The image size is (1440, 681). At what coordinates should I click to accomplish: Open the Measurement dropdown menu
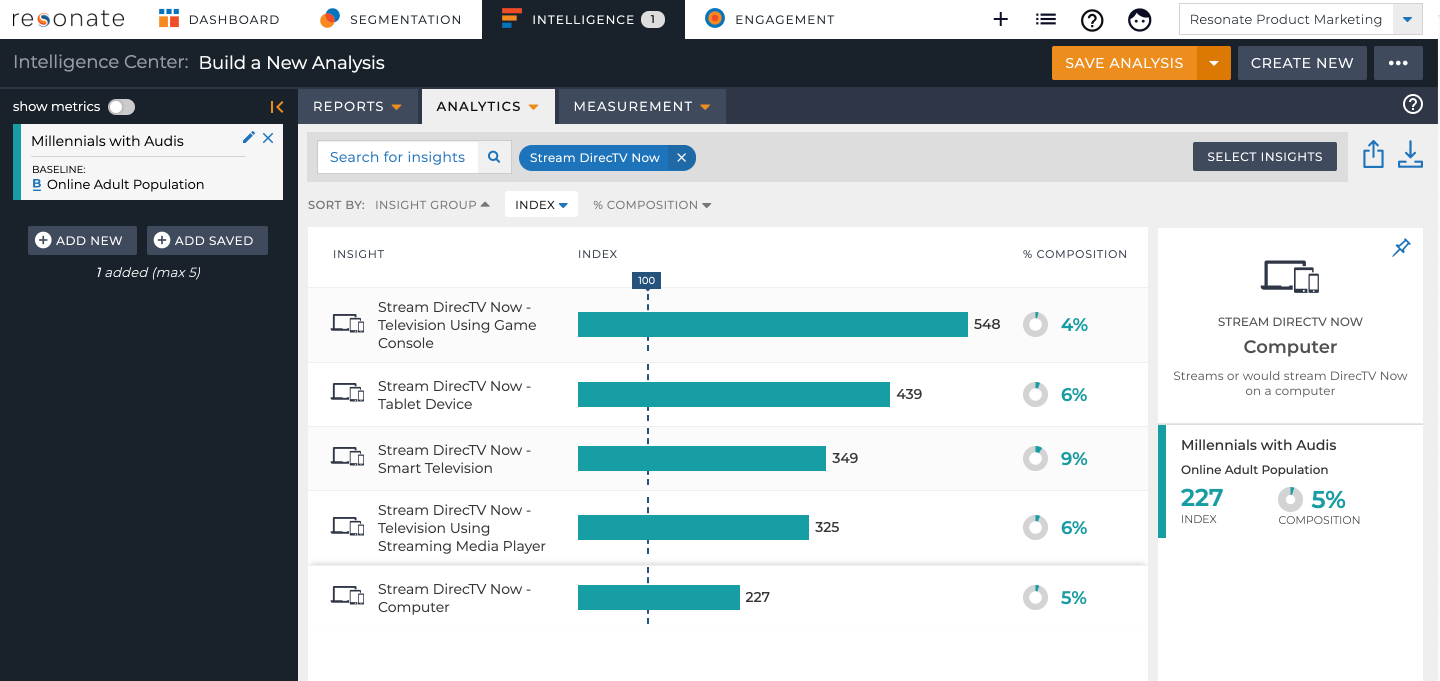click(x=642, y=106)
